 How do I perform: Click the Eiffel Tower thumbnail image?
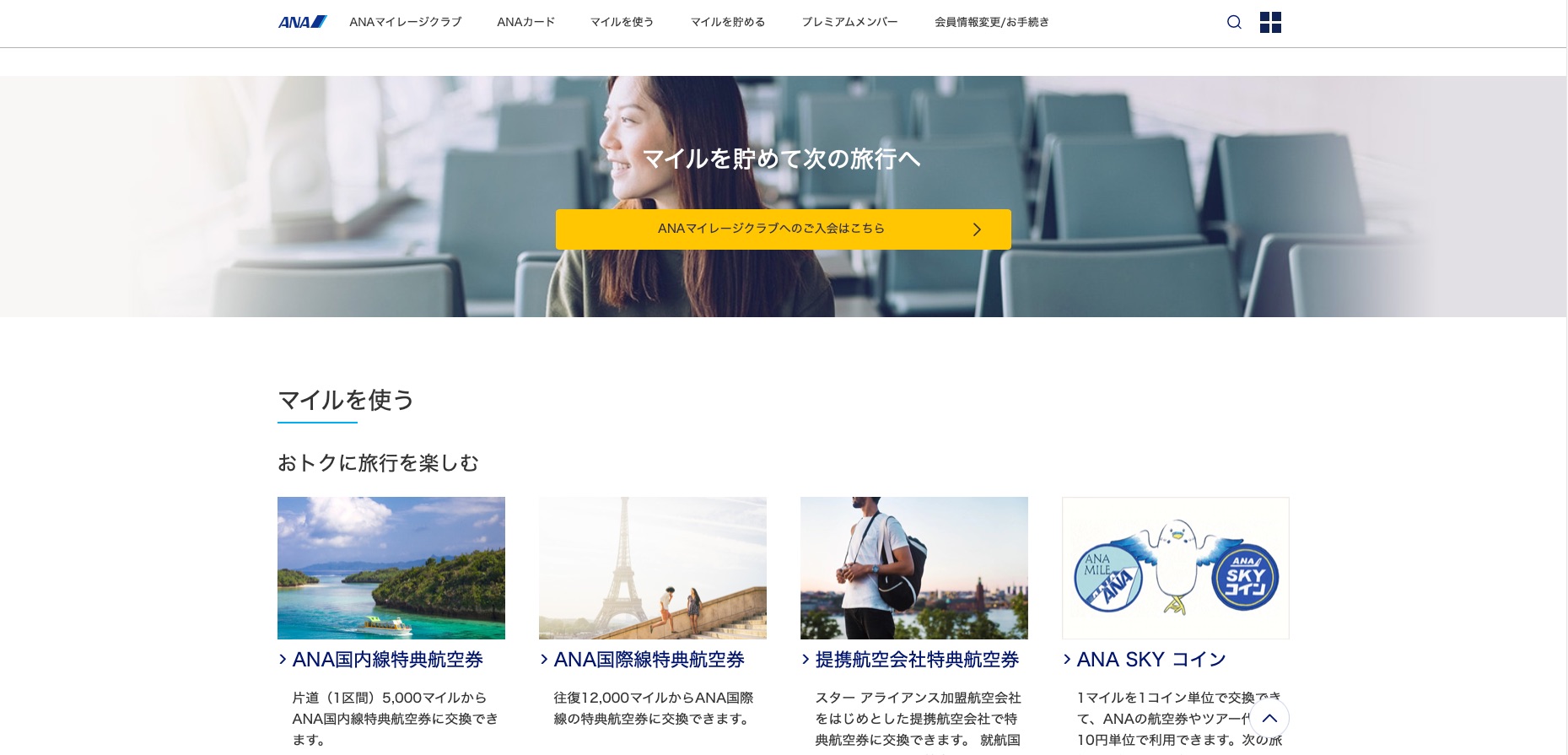(x=652, y=568)
